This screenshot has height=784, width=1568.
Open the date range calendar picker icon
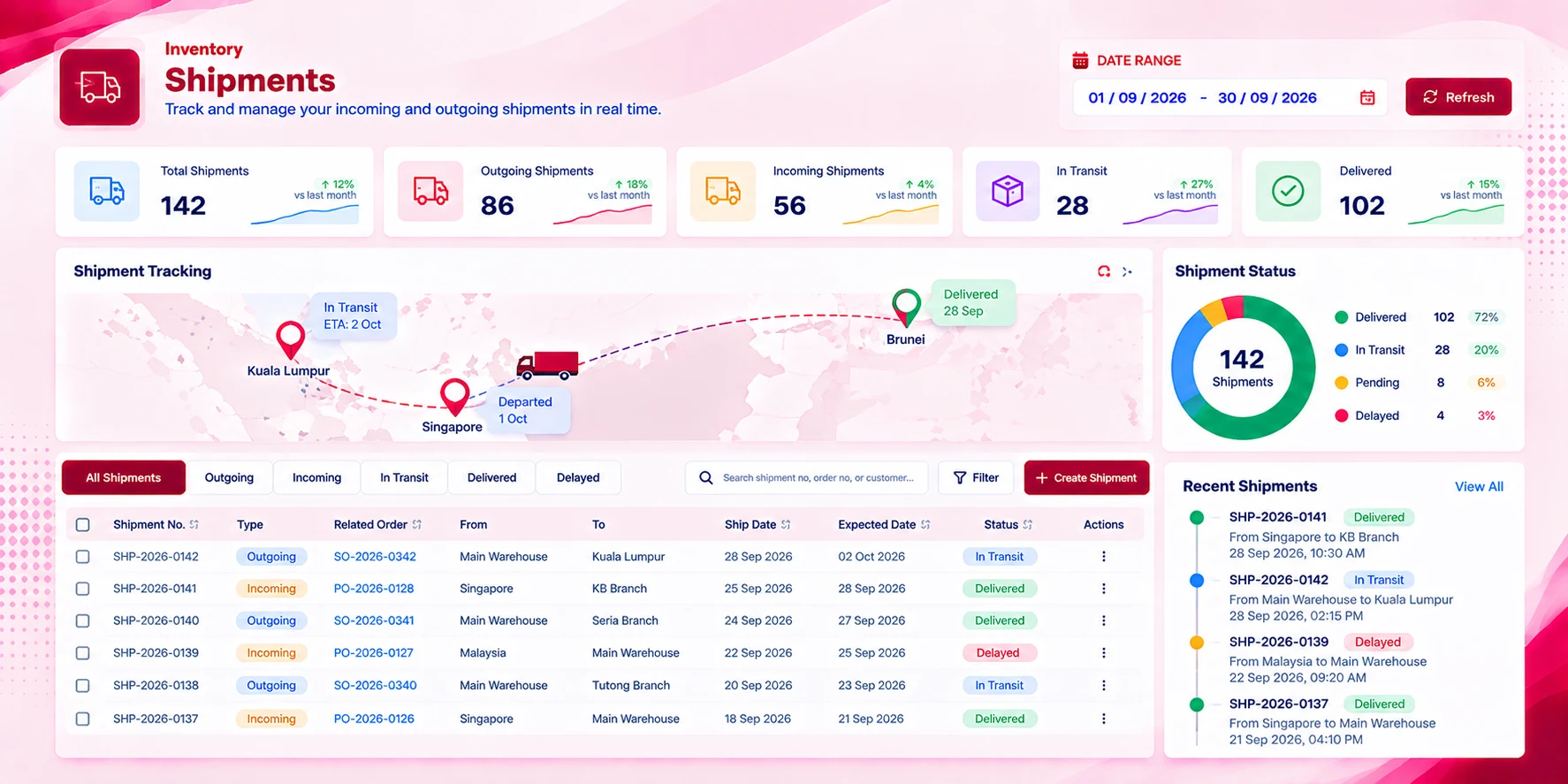[x=1367, y=97]
